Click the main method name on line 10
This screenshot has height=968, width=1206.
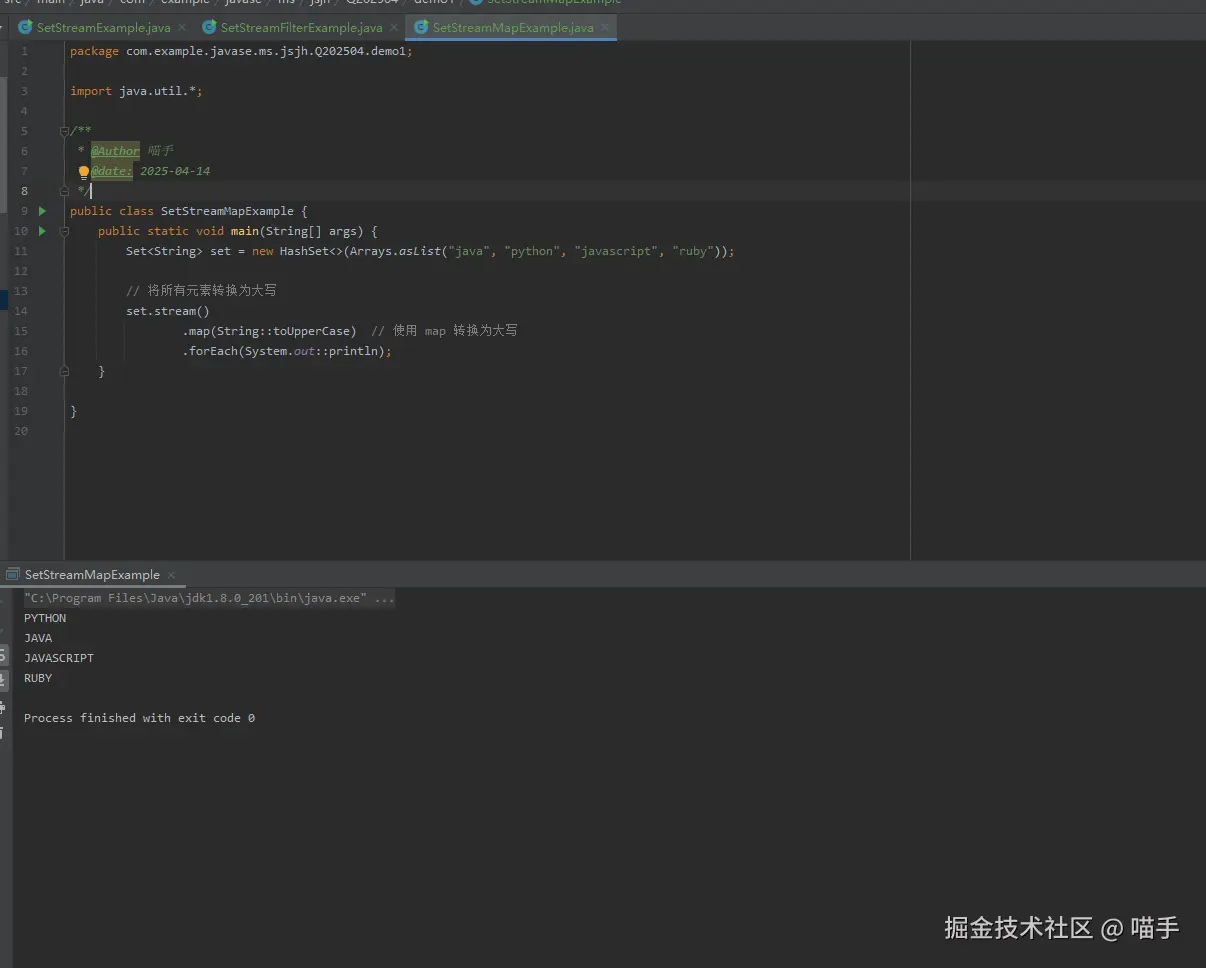(x=245, y=231)
